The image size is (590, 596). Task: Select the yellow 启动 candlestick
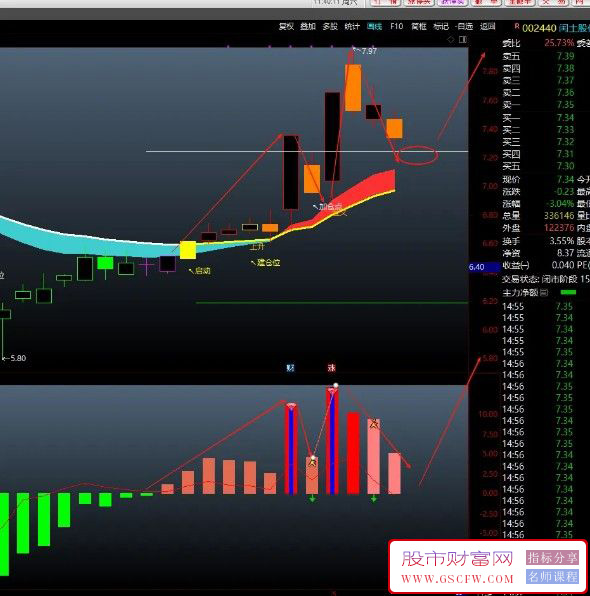[188, 250]
